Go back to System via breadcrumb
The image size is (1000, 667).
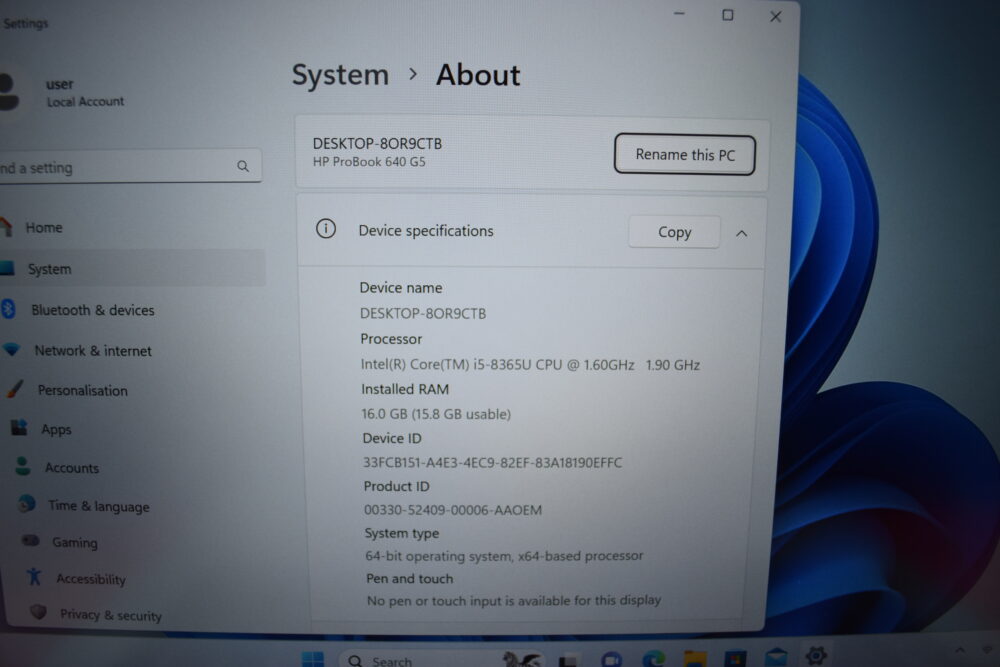pos(340,75)
